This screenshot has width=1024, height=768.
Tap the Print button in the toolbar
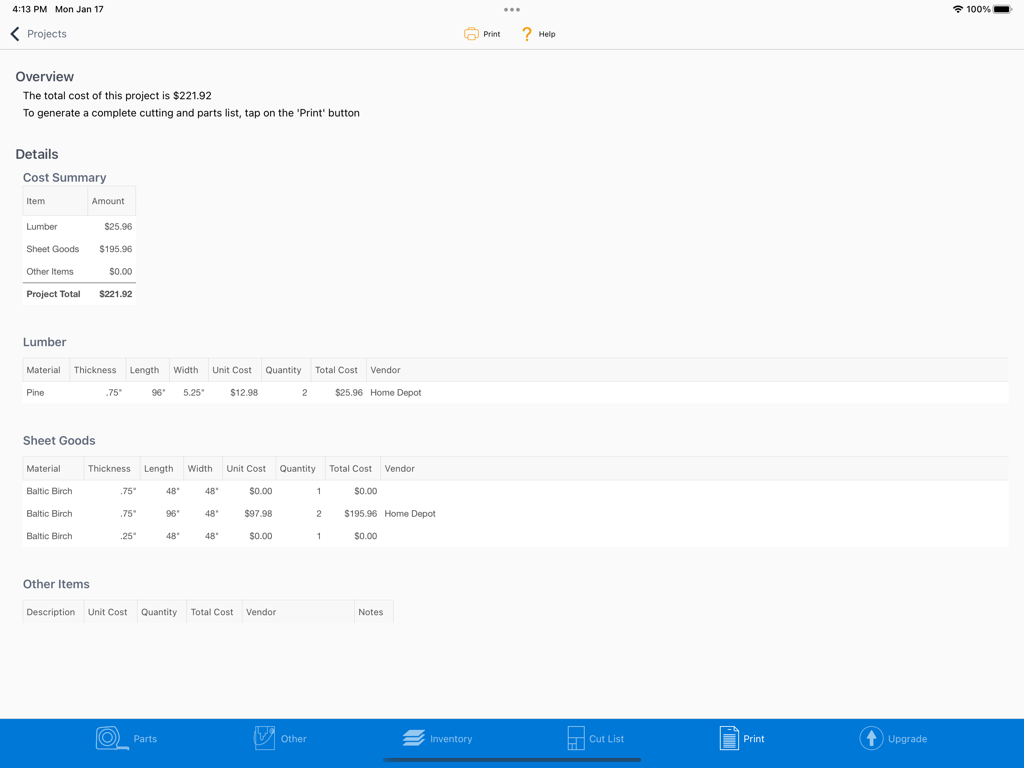point(481,33)
